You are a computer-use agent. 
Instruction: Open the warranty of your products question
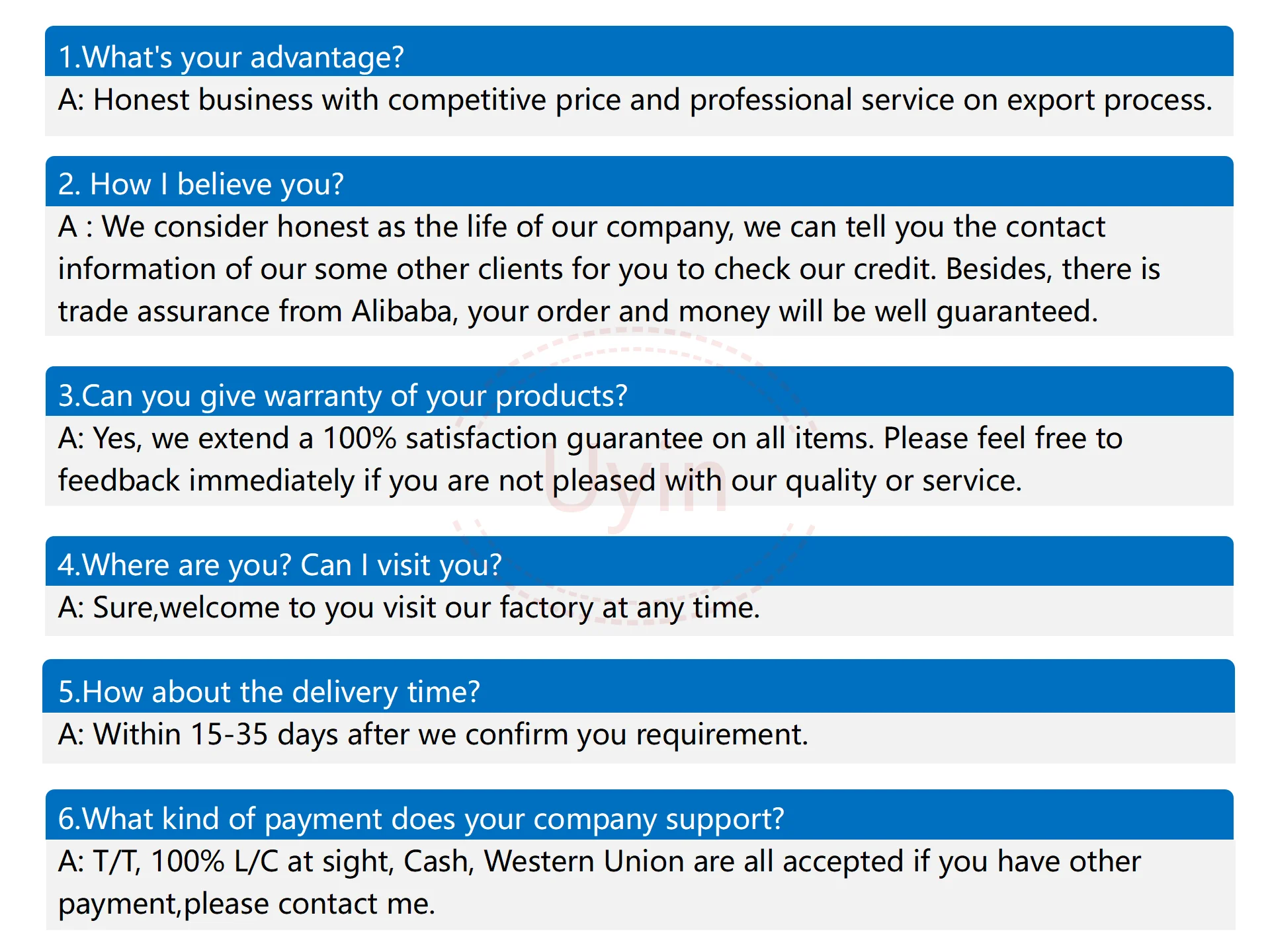click(639, 391)
